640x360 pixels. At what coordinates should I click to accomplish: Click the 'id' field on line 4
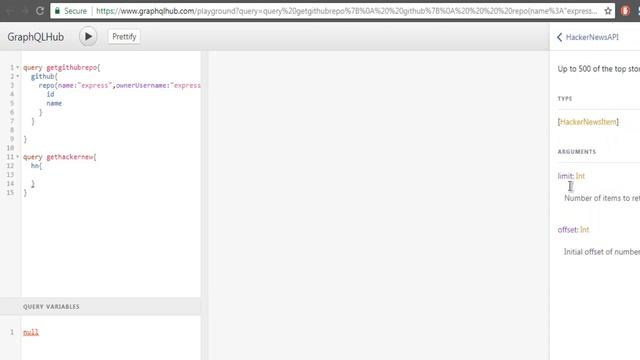click(50, 94)
